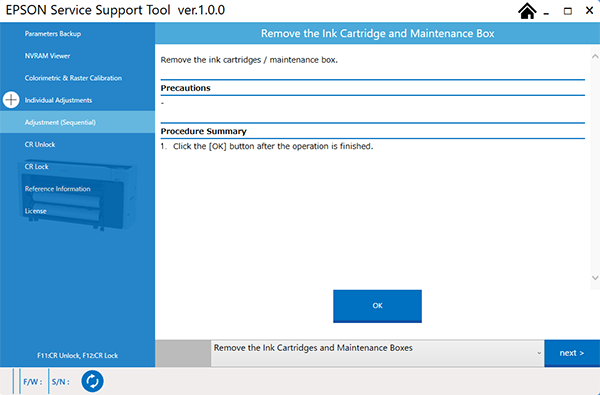
Task: Click scrollbar down arrow in content pane
Action: (x=595, y=278)
